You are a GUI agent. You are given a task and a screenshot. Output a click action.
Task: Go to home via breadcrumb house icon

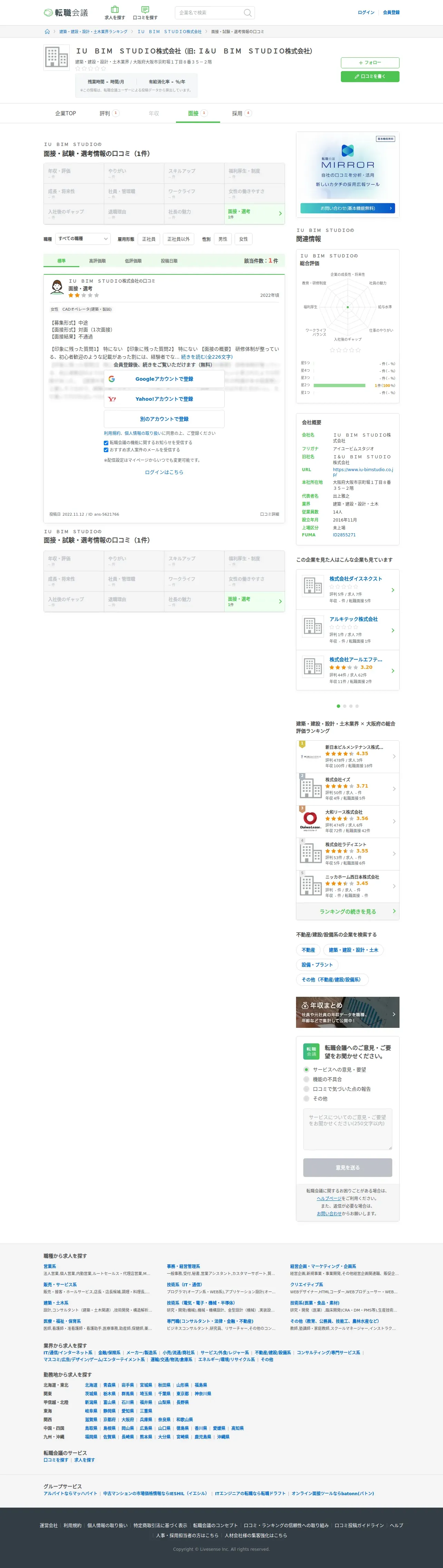pos(47,32)
